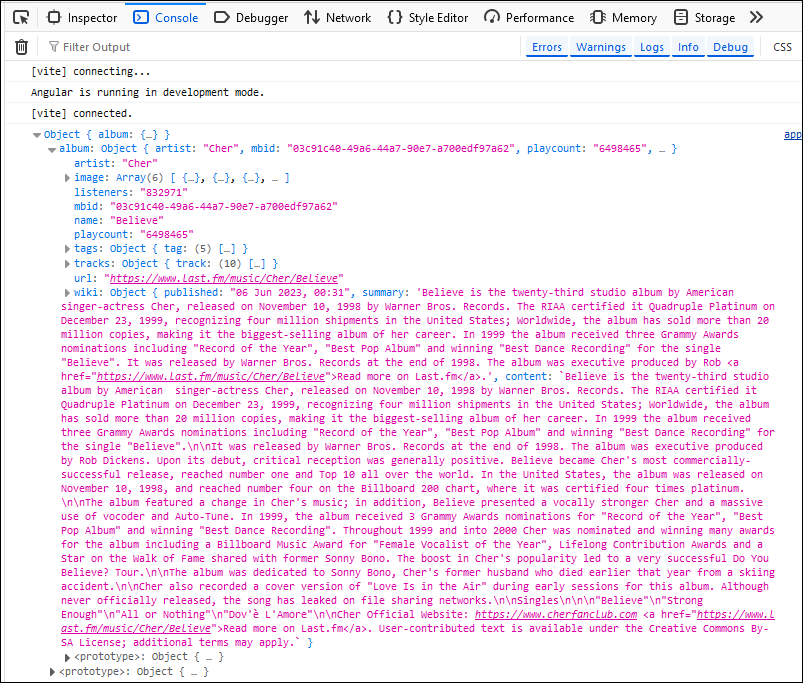Viewport: 803px width, 683px height.
Task: Switch to the Console tab
Action: [165, 17]
